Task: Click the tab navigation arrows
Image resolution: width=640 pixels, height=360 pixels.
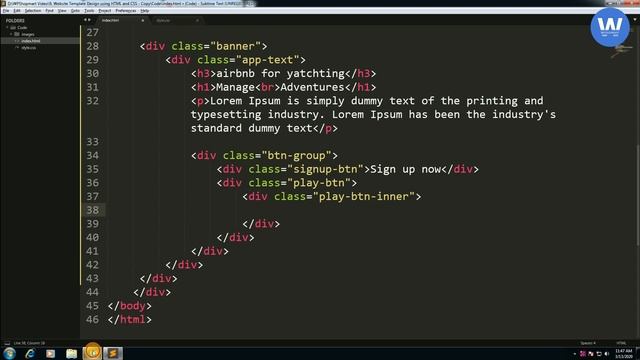Action: click(87, 20)
